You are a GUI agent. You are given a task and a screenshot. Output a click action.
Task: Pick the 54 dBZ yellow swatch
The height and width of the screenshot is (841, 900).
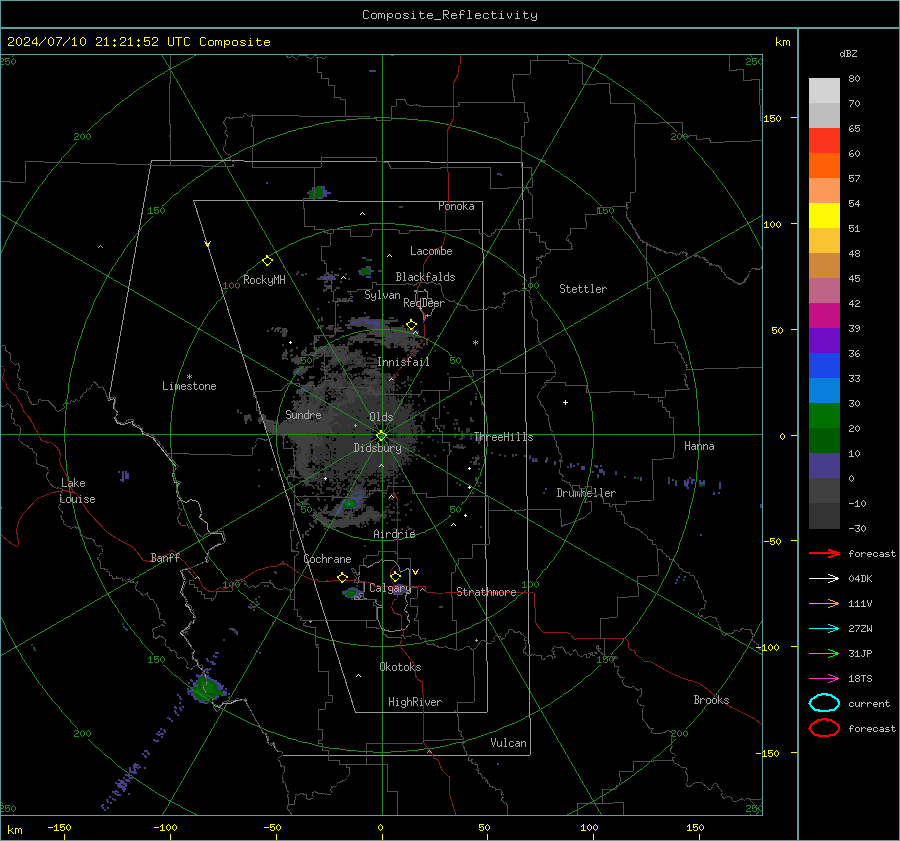(x=824, y=215)
